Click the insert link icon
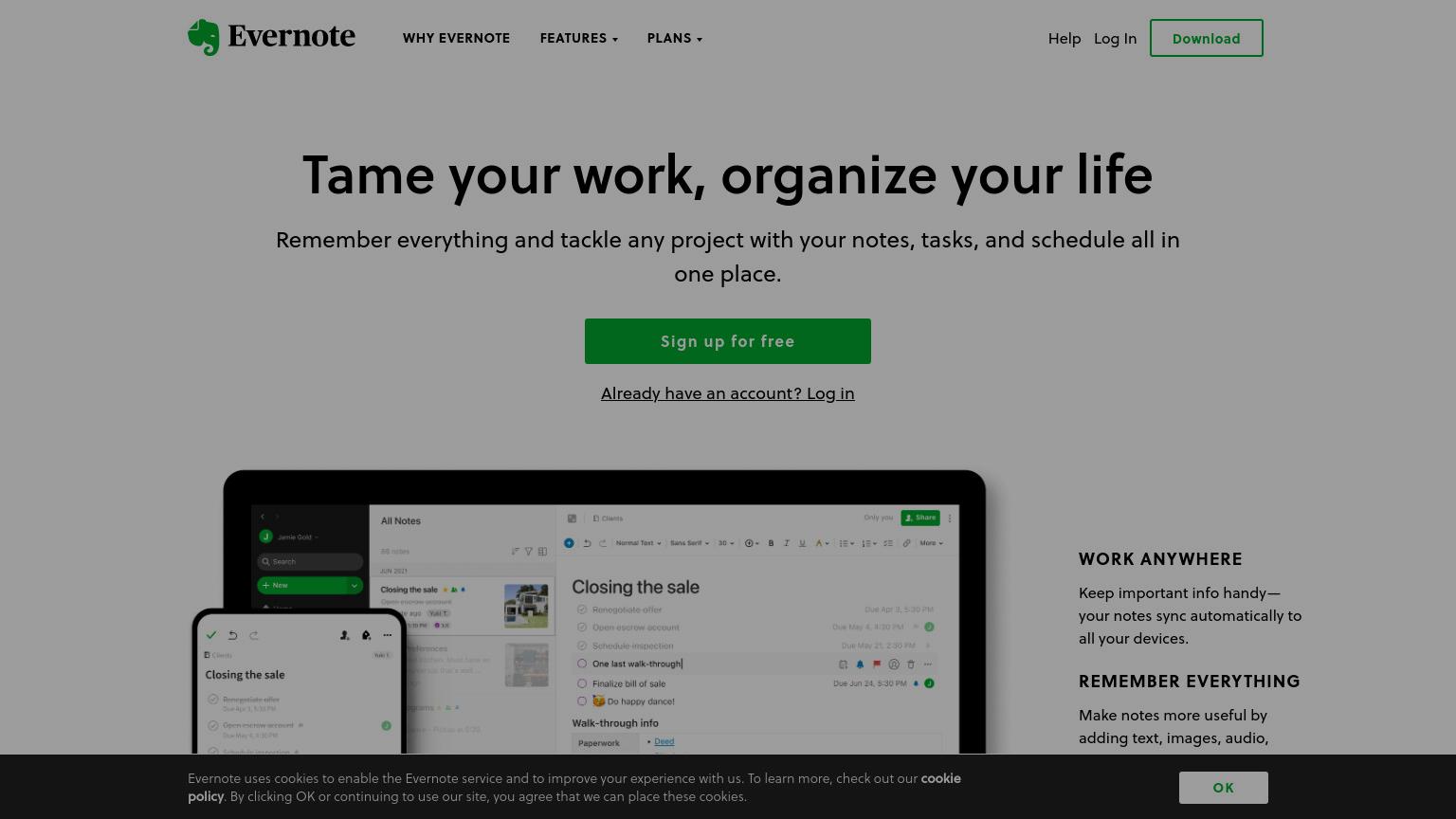Viewport: 1456px width, 819px height. pos(907,543)
